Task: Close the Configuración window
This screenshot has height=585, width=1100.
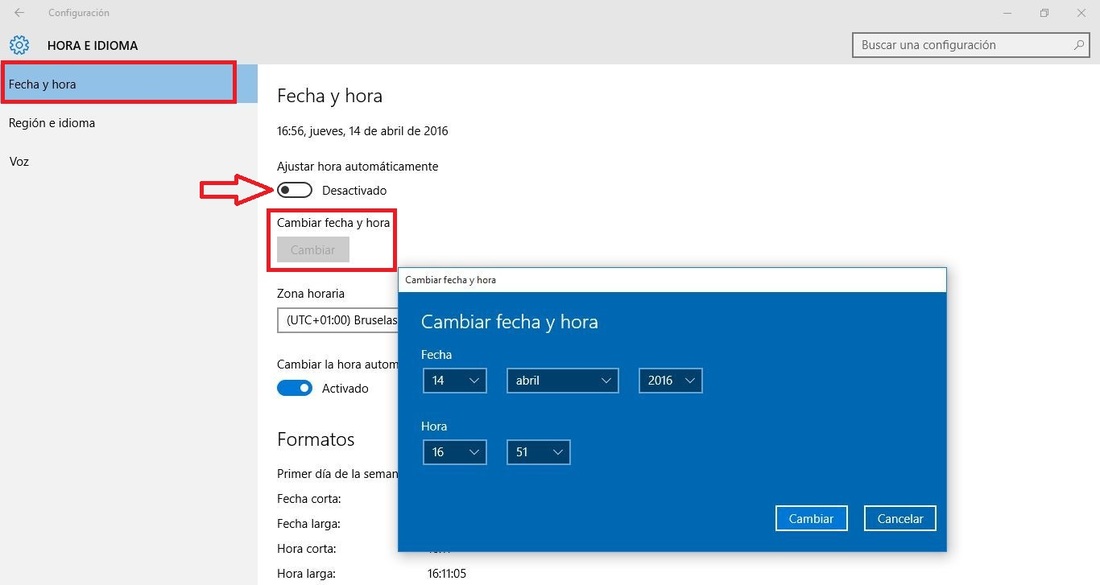Action: point(1081,13)
